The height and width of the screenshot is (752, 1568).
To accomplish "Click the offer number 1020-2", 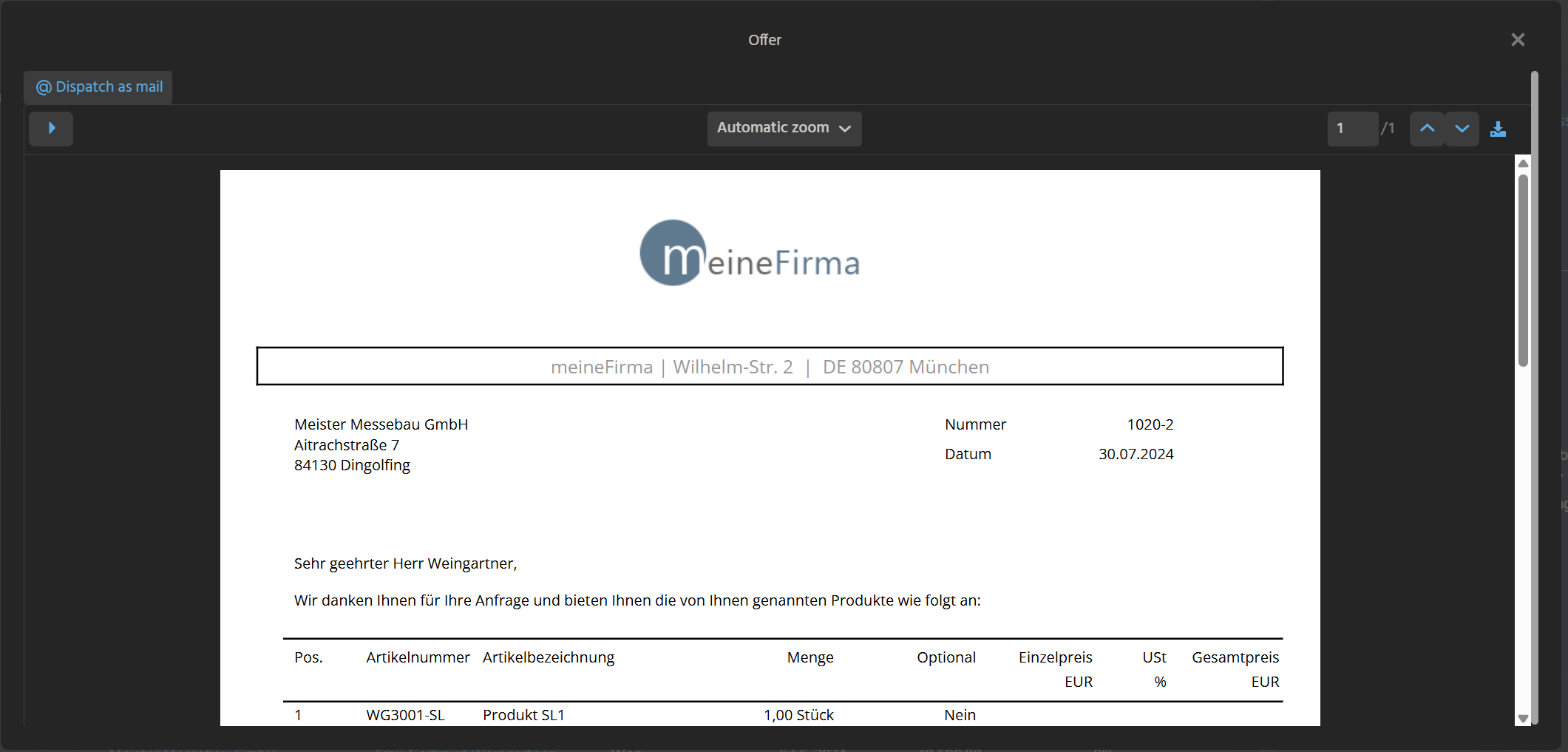I will point(1150,424).
